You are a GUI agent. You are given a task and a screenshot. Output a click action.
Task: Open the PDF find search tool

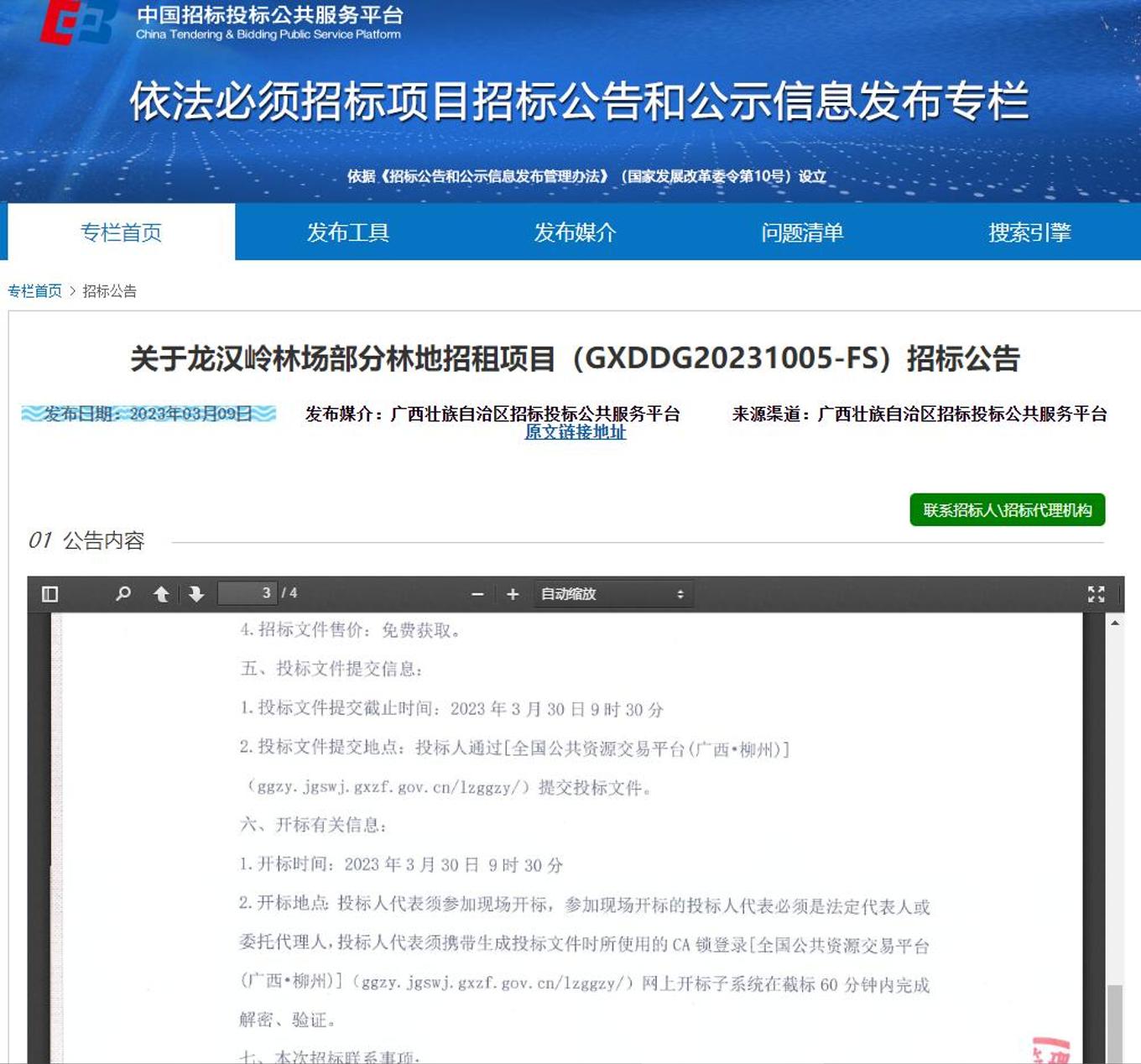pos(123,594)
